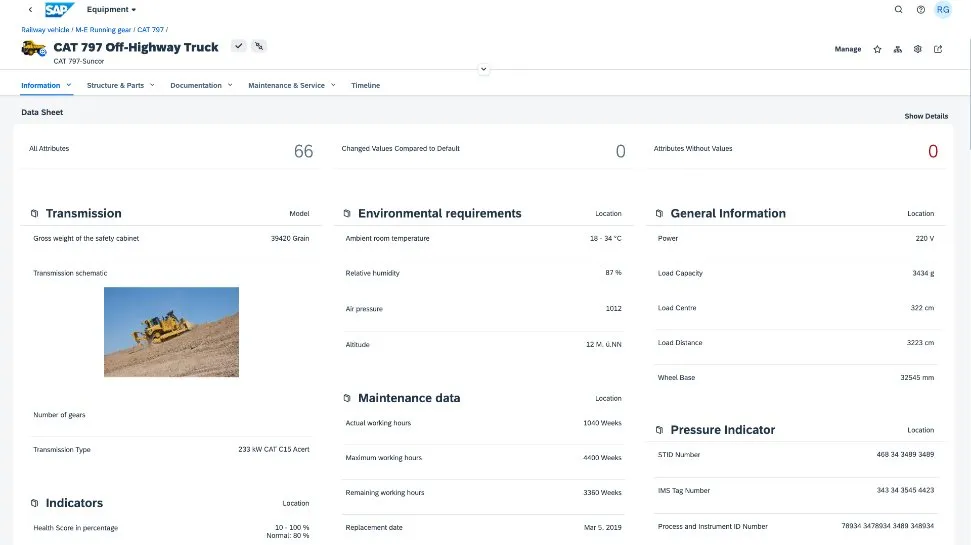The height and width of the screenshot is (545, 971).
Task: Click the hierarchy structure icon in header
Action: pos(898,49)
